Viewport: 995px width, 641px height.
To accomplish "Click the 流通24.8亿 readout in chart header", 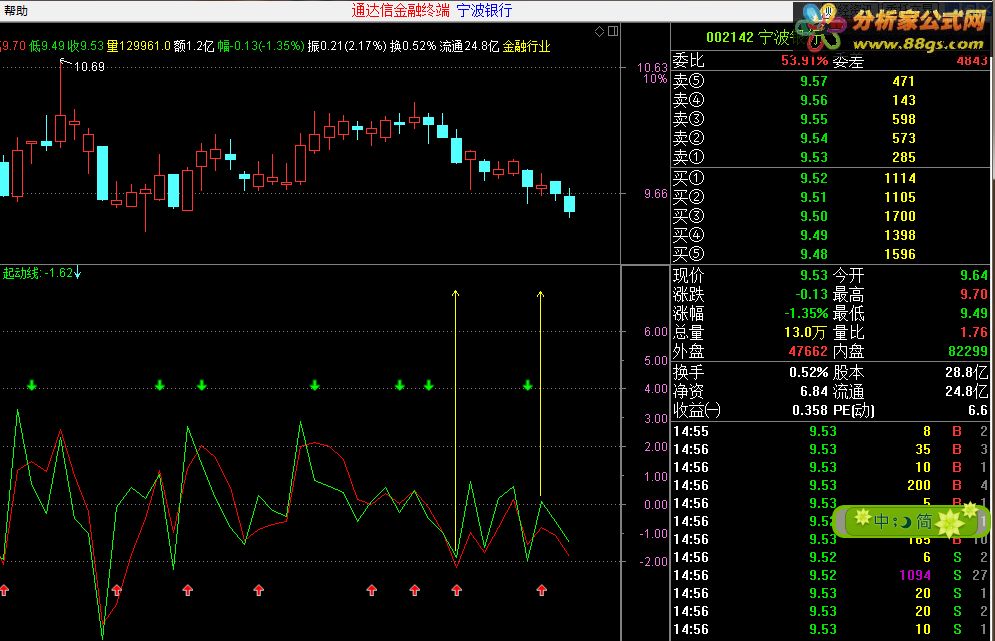I will click(x=469, y=46).
